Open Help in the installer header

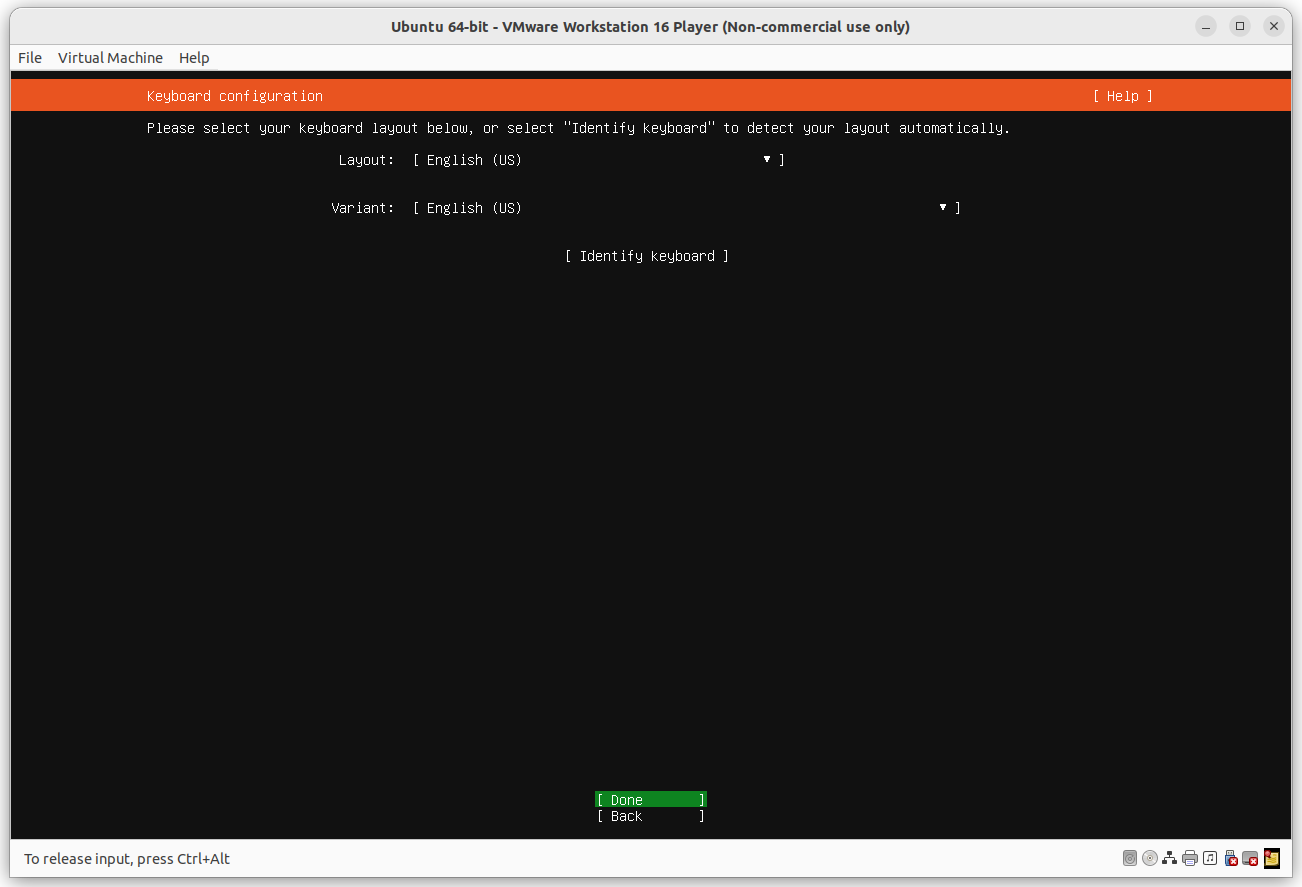1122,95
